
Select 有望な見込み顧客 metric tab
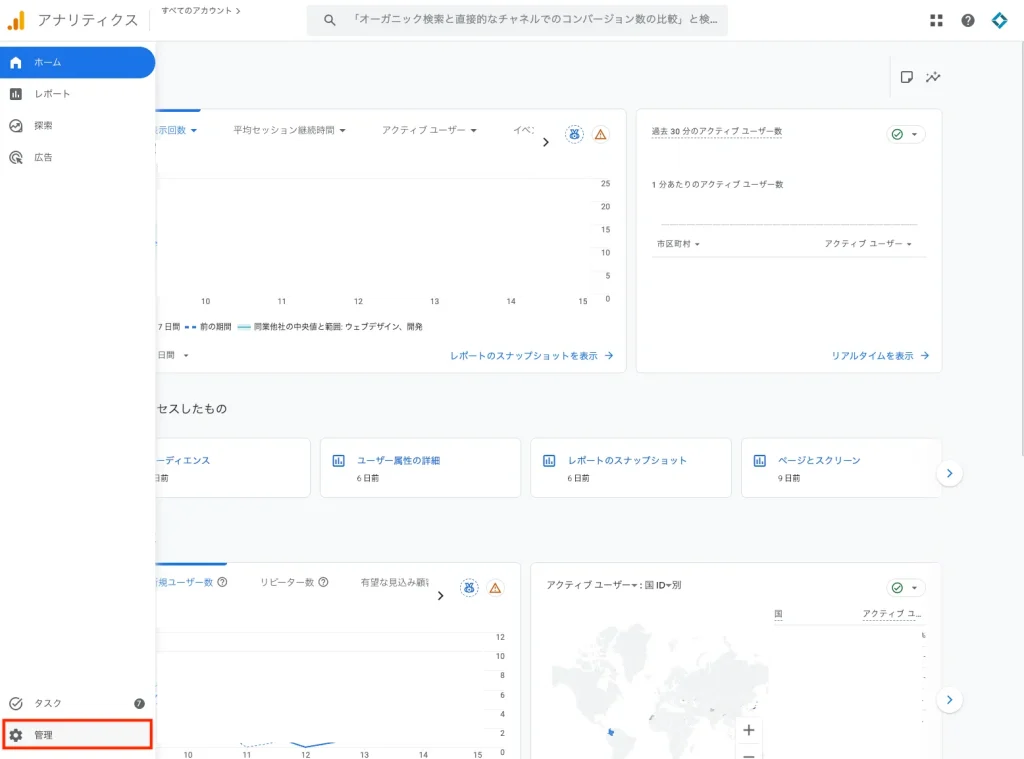click(395, 582)
